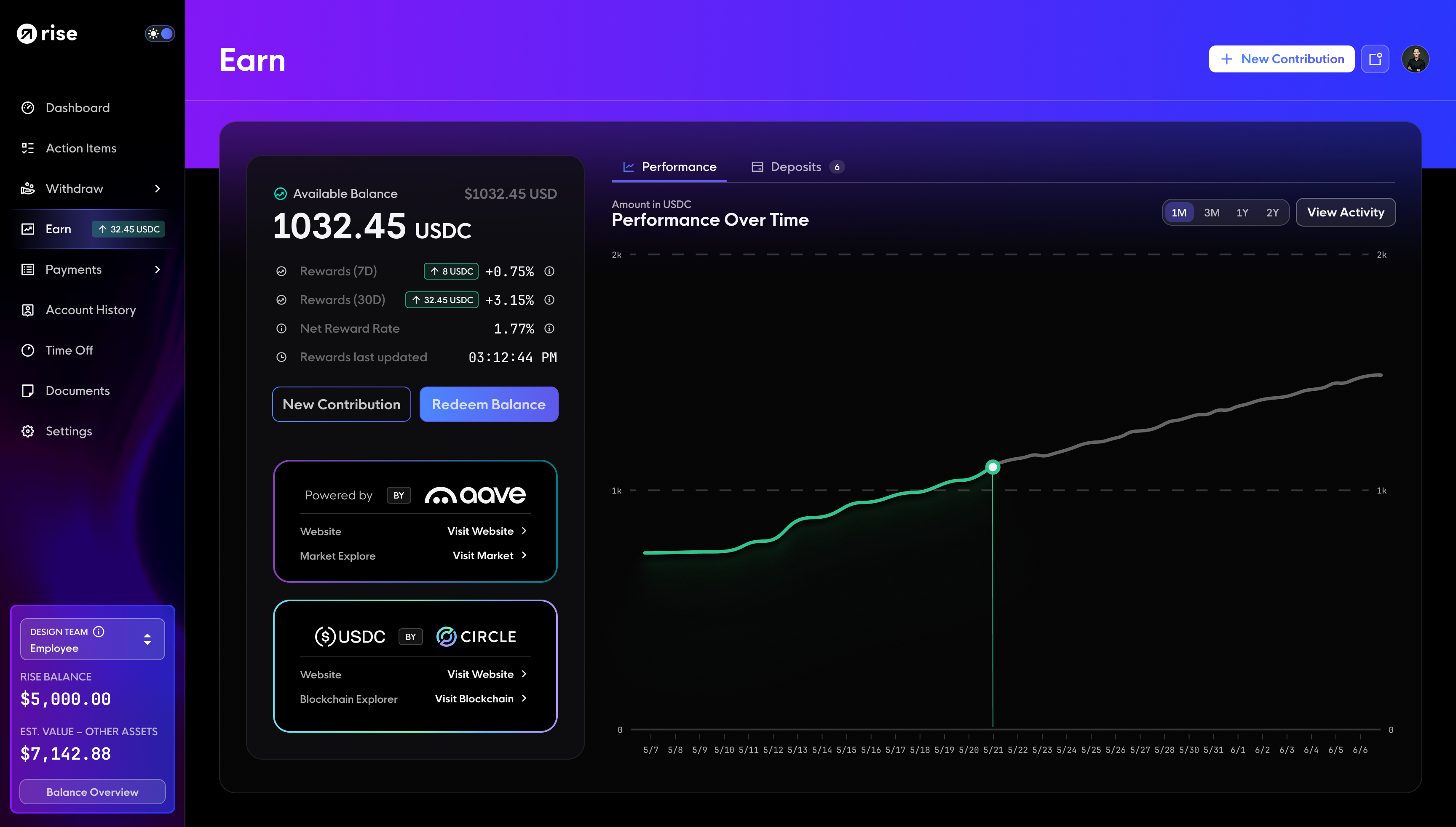The image size is (1456, 827).
Task: Open the Dashboard from the sidebar
Action: pyautogui.click(x=77, y=107)
